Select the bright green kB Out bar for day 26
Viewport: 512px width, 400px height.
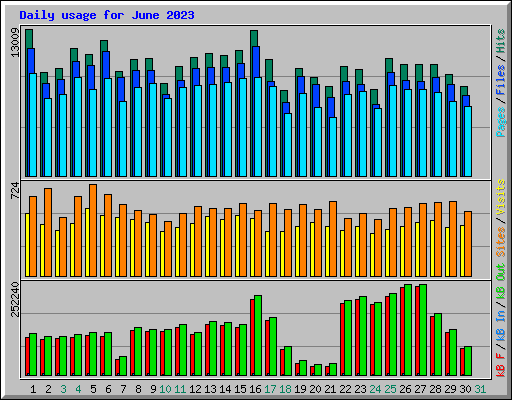[408, 330]
